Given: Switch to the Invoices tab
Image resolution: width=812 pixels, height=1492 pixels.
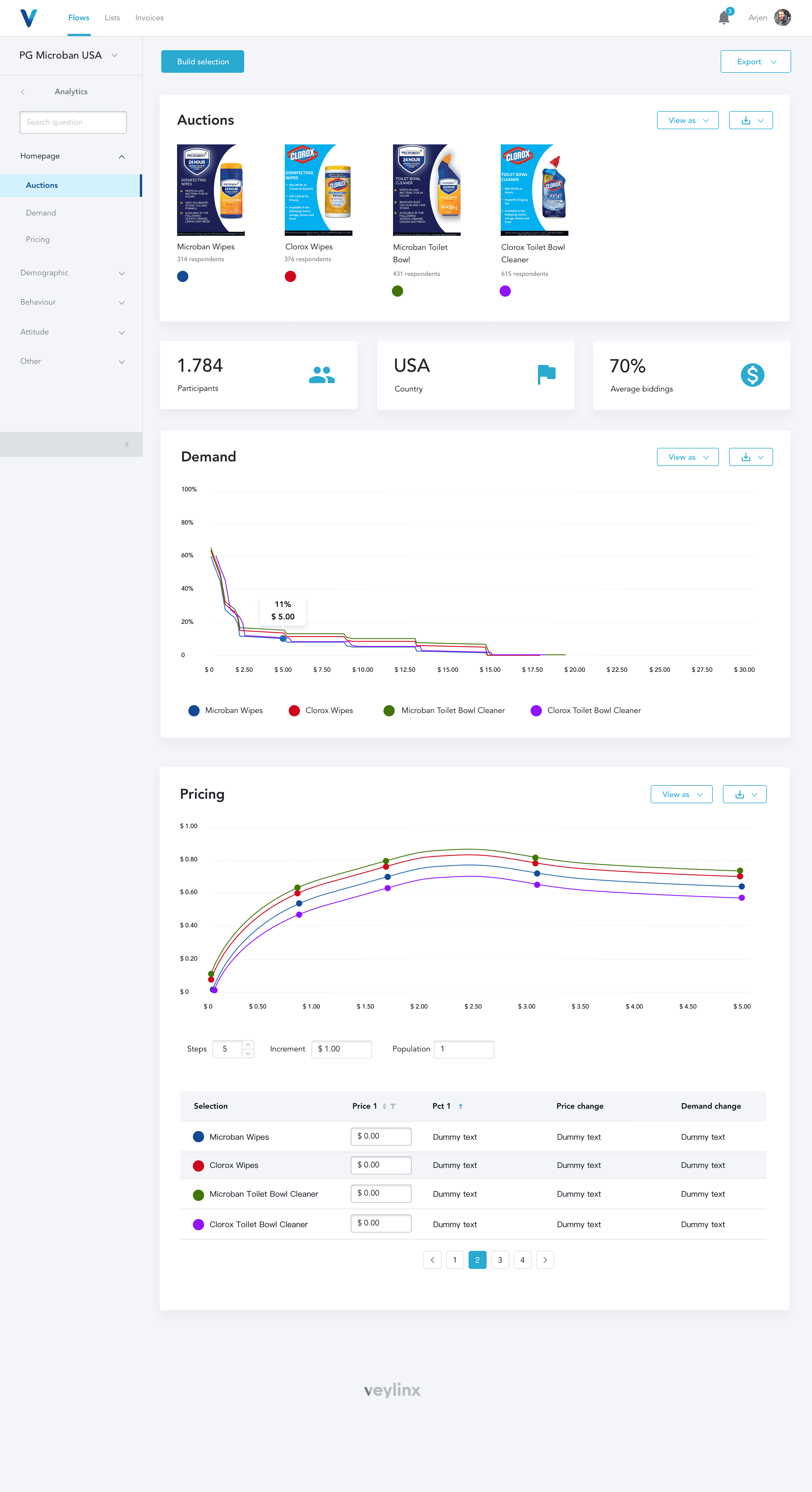Looking at the screenshot, I should point(149,18).
